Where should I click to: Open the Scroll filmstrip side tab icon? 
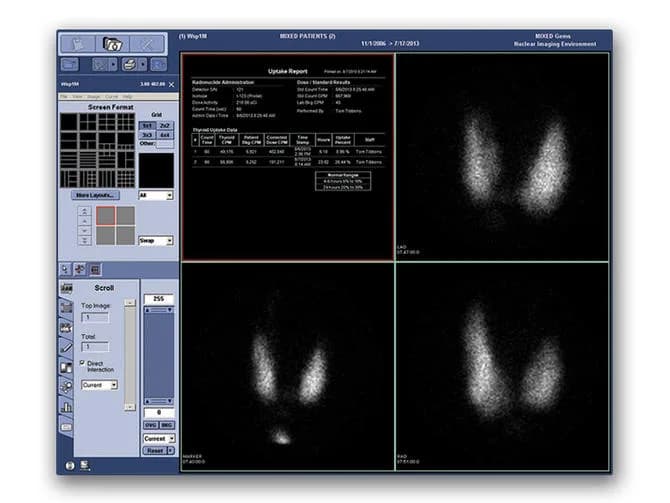66,288
